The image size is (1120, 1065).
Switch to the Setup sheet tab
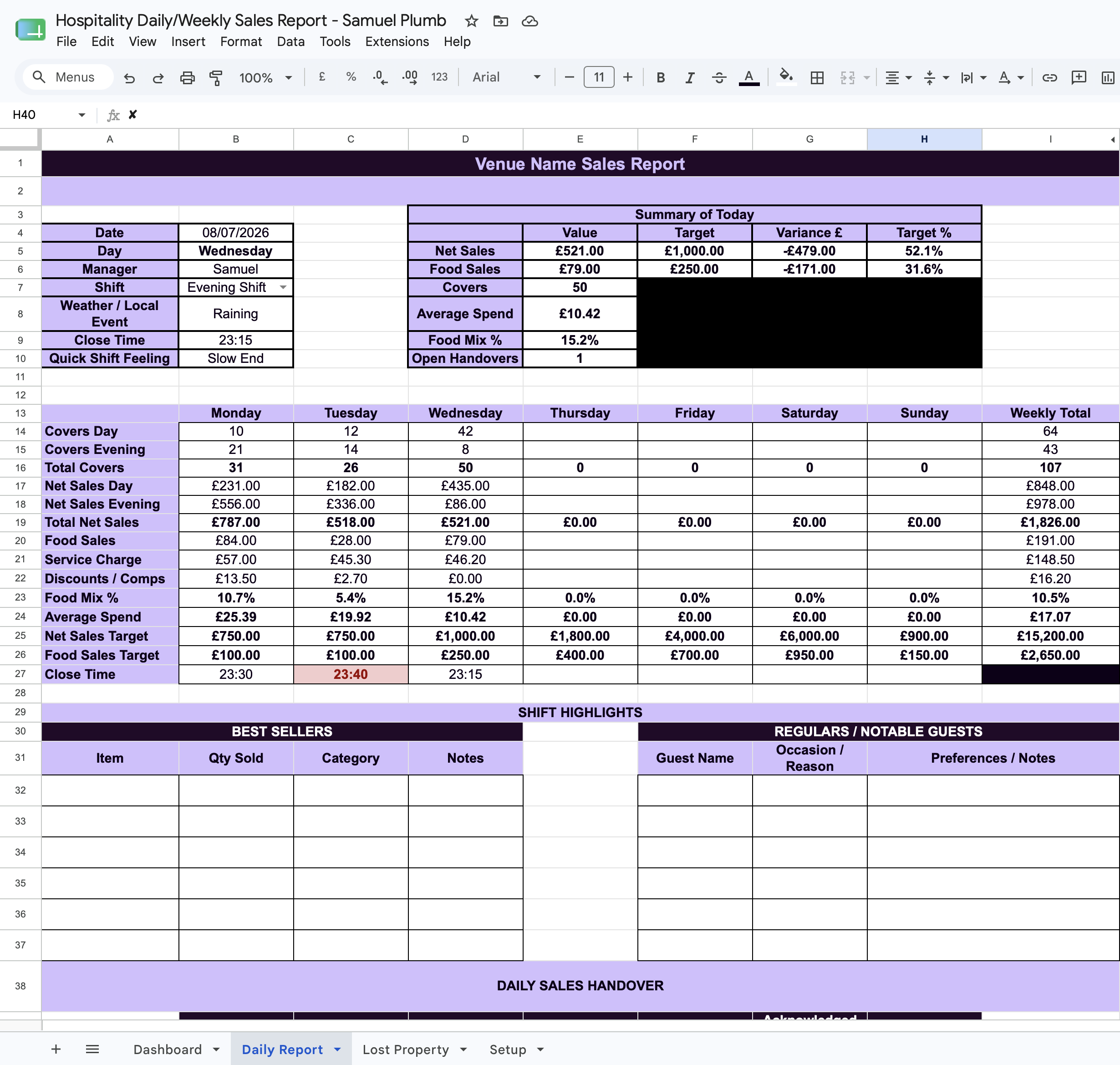pos(508,1050)
